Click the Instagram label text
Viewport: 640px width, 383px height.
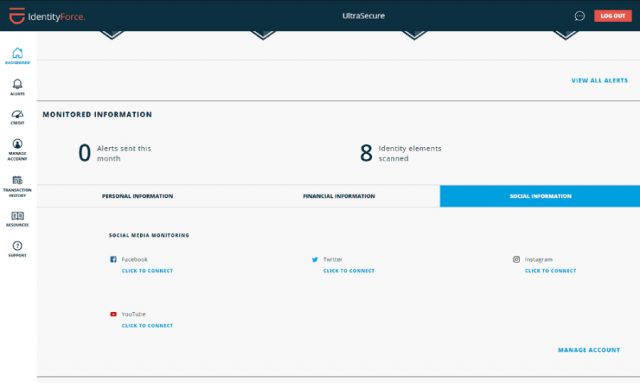tap(538, 259)
